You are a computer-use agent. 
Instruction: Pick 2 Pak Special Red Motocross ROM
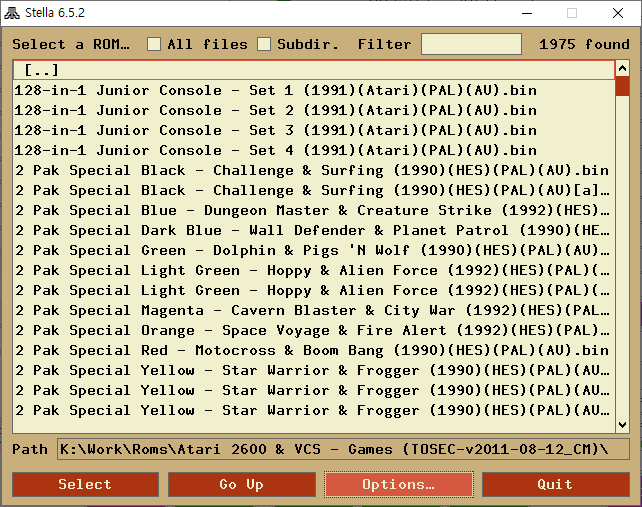[314, 351]
